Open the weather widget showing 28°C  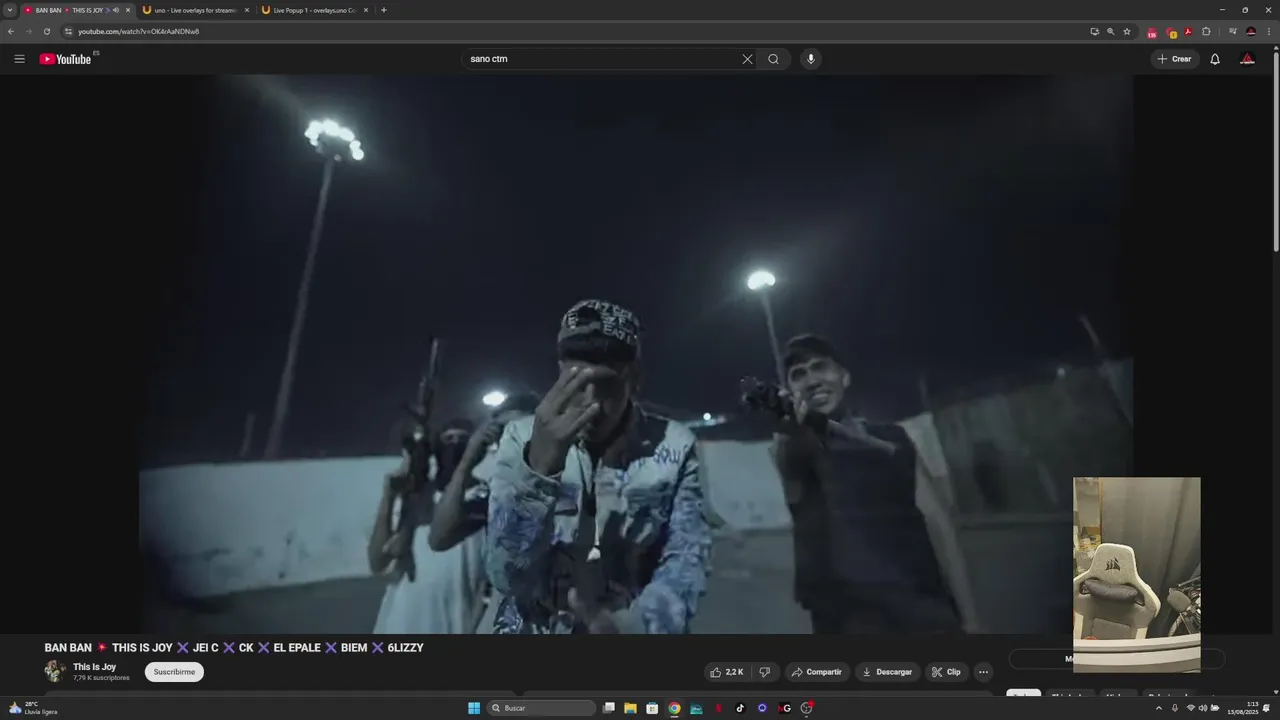point(32,708)
